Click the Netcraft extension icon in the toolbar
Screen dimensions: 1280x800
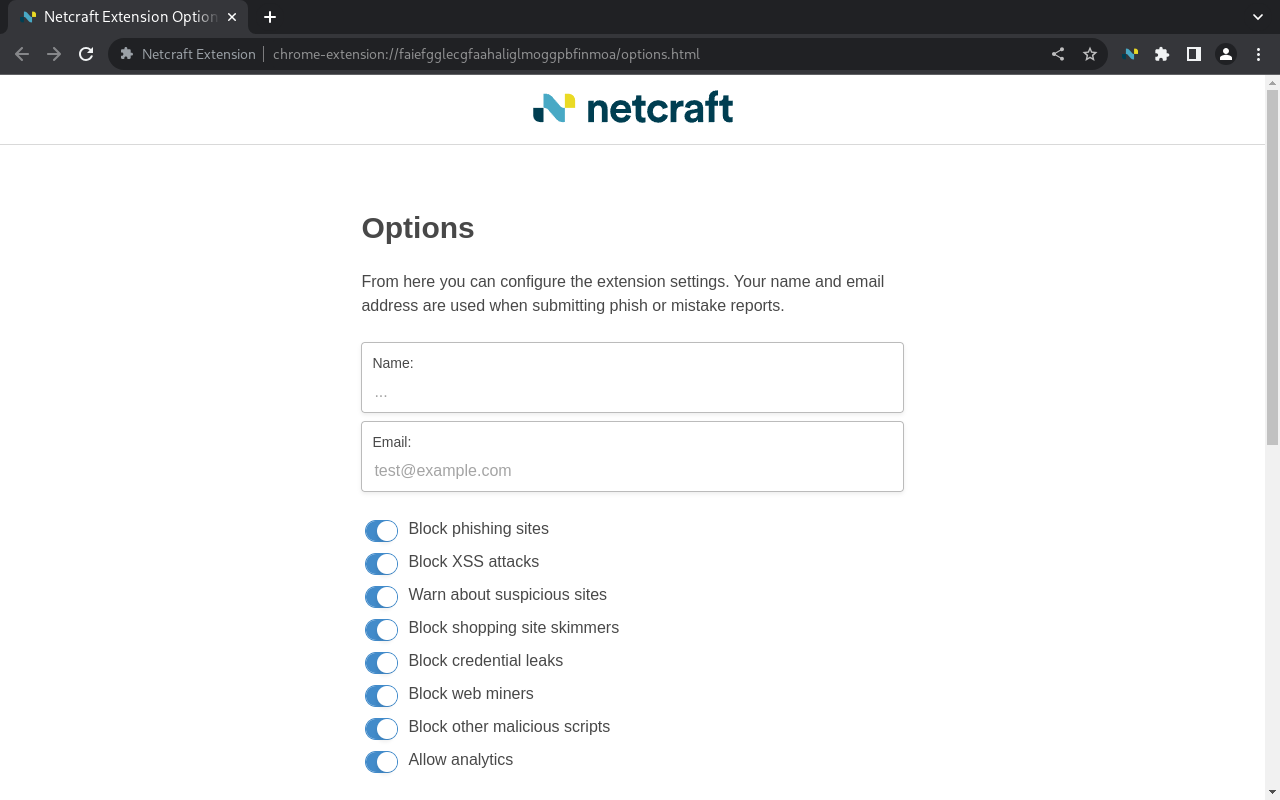pyautogui.click(x=1130, y=54)
